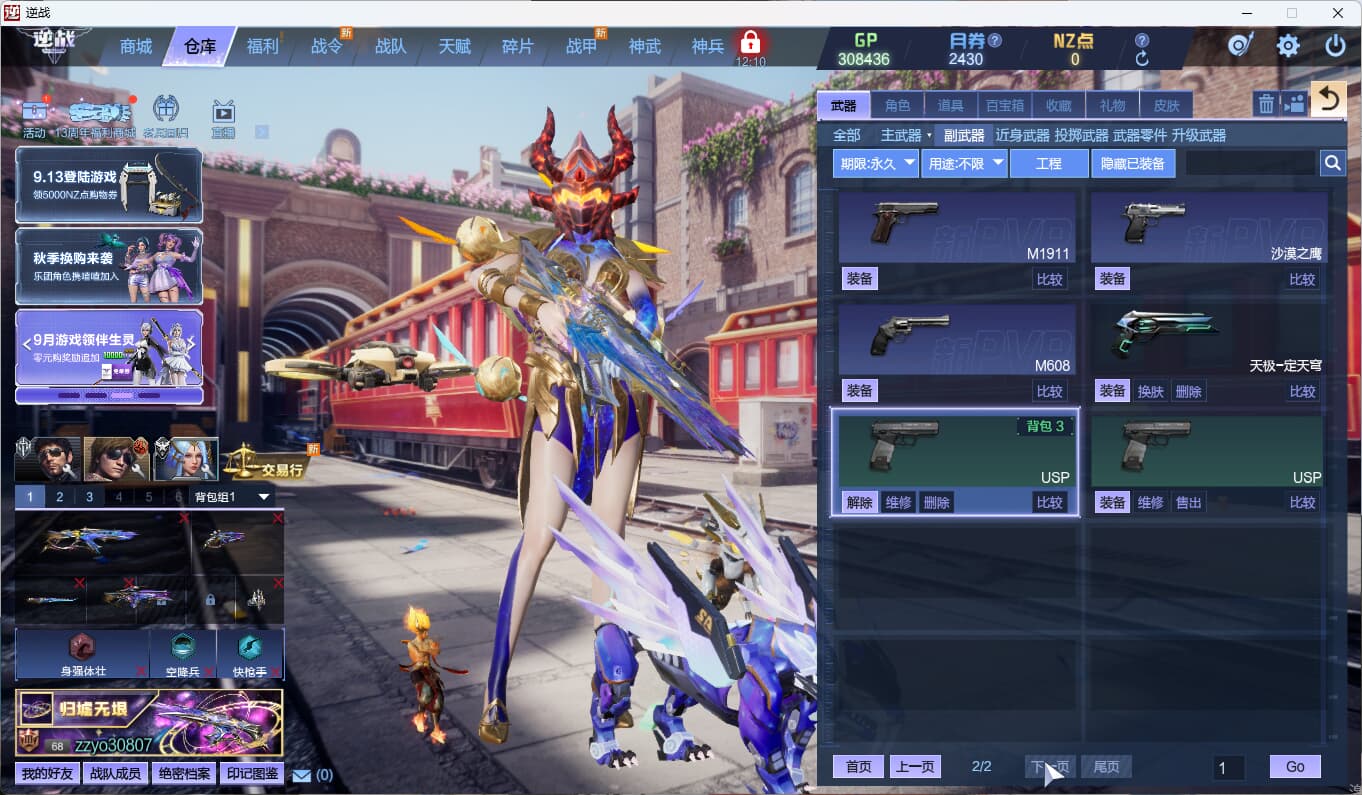
Task: Open the 秋季换购来袭 promo banner
Action: [109, 266]
